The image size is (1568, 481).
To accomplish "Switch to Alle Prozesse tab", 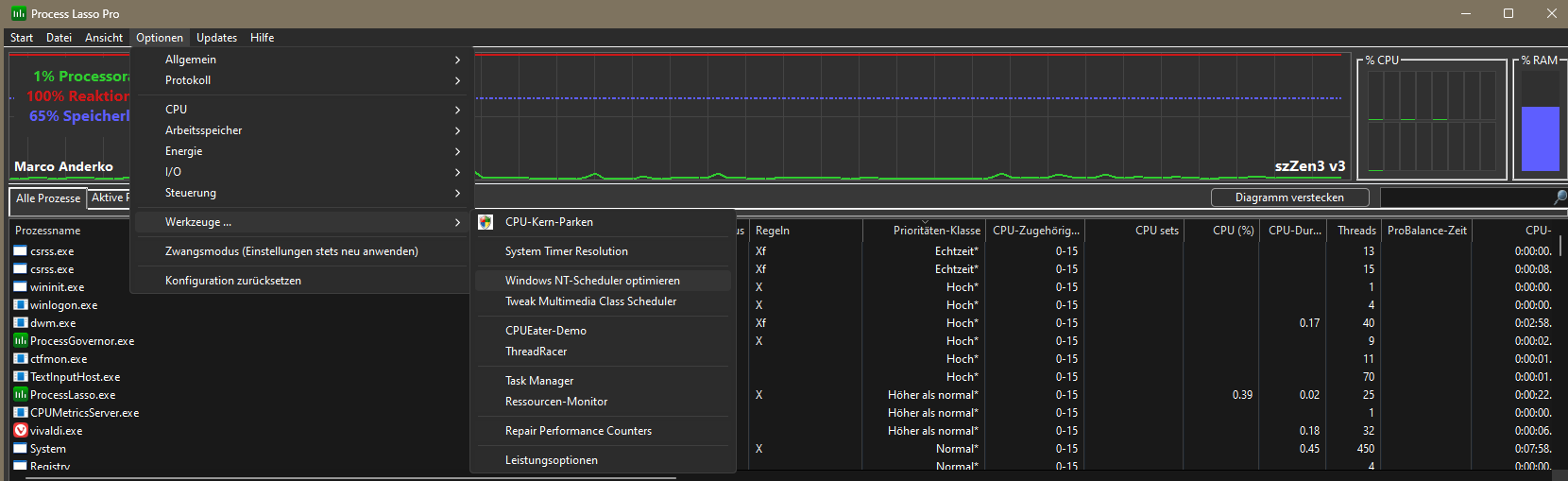I will (48, 198).
